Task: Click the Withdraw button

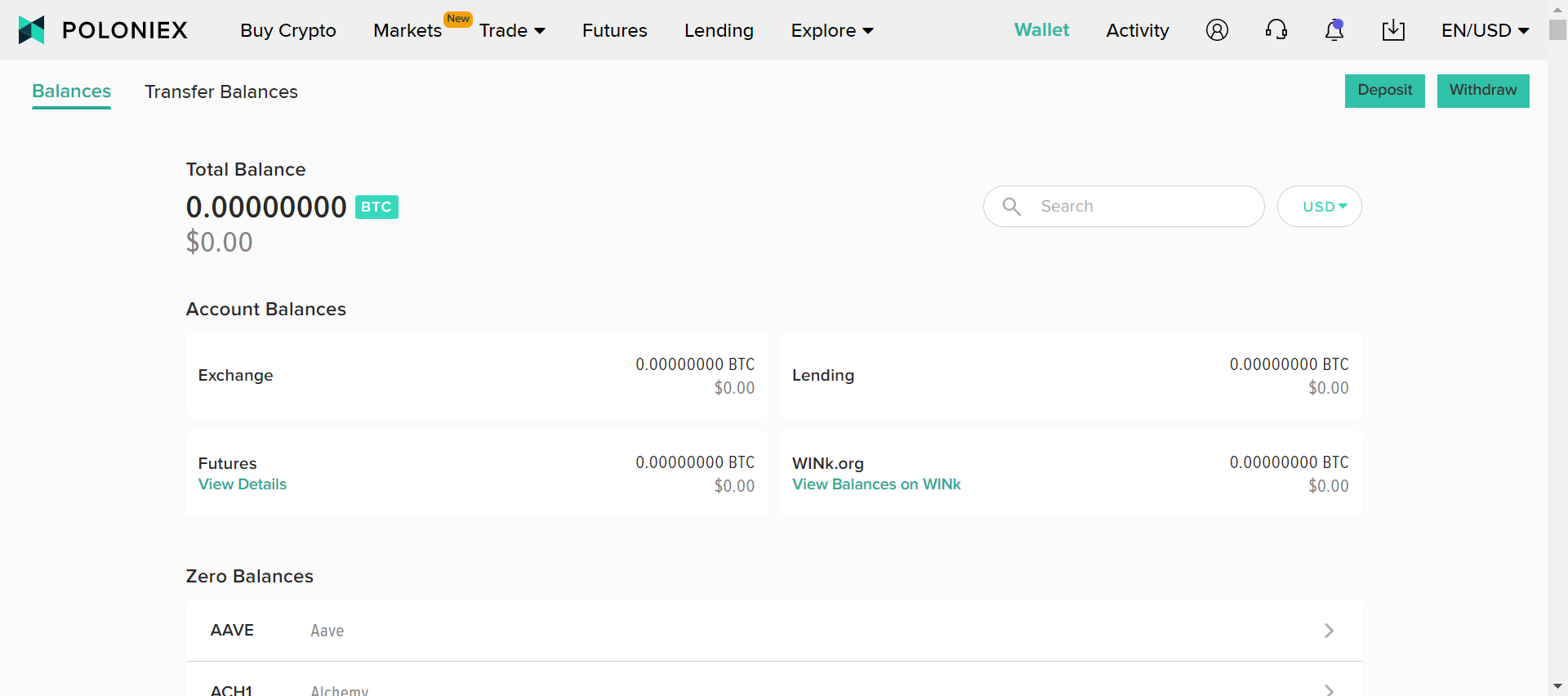Action: pos(1483,91)
